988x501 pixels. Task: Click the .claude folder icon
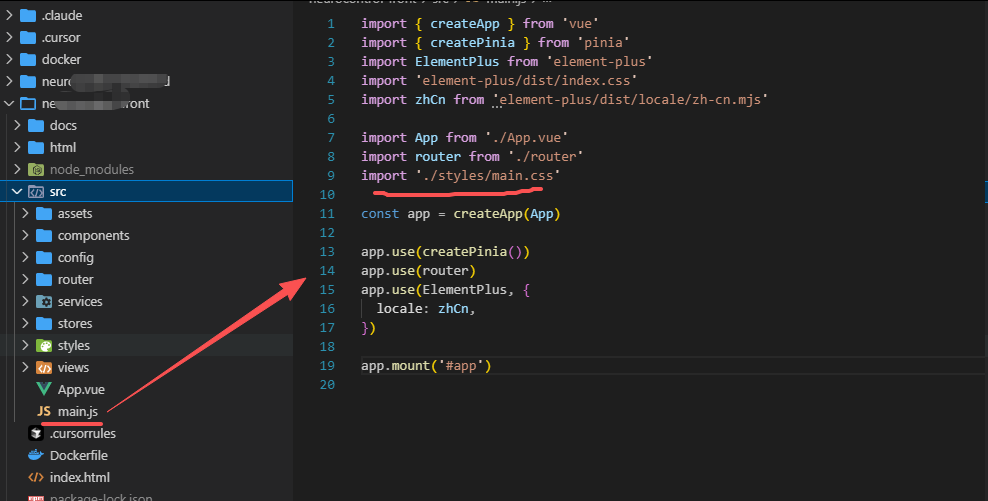(x=28, y=16)
